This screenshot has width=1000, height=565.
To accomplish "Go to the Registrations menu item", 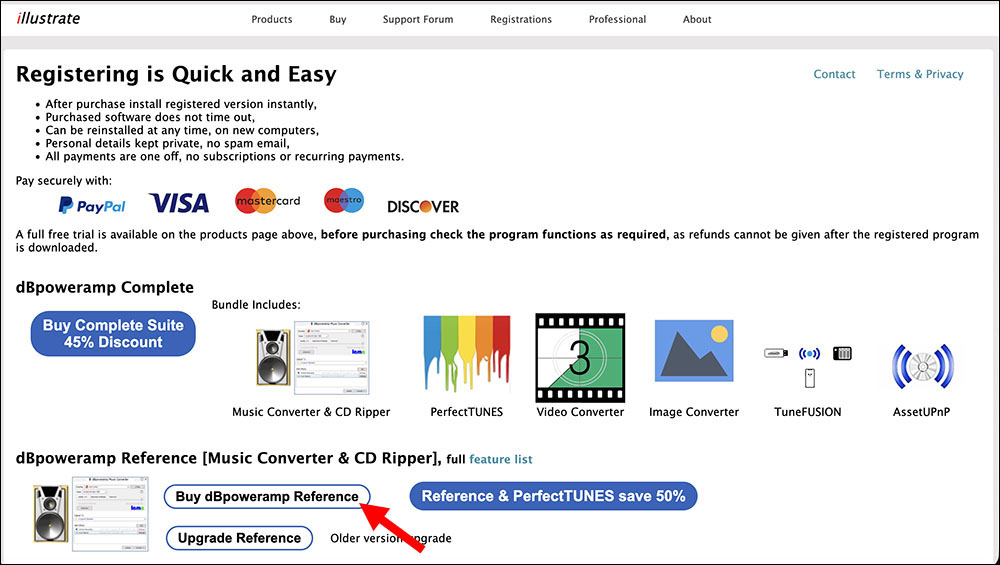I will click(x=521, y=19).
